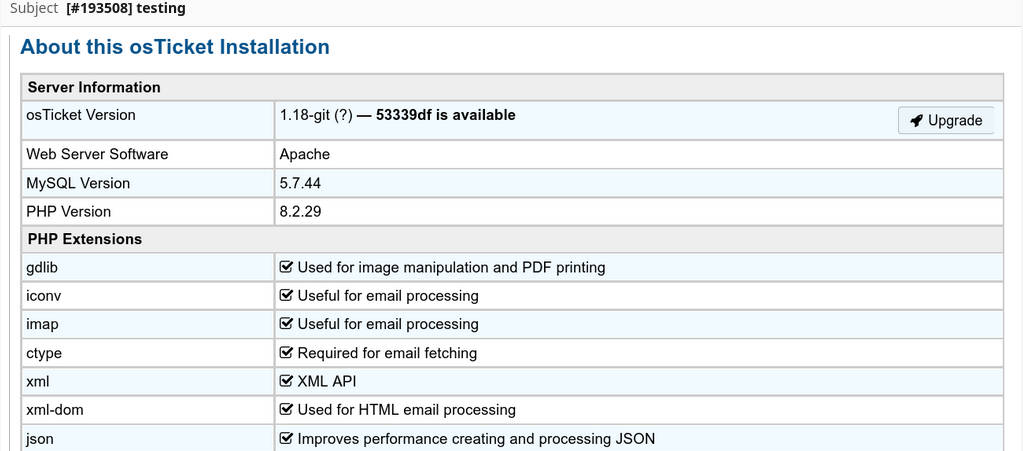Click the 'xml-dom' extension name
1023x451 pixels.
pos(55,410)
